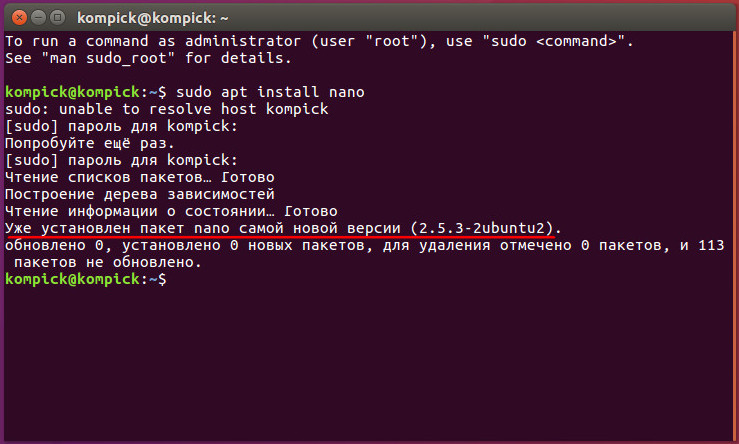Click the 'sudo: unable to resolve host kompick' line
The width and height of the screenshot is (739, 444).
point(166,109)
